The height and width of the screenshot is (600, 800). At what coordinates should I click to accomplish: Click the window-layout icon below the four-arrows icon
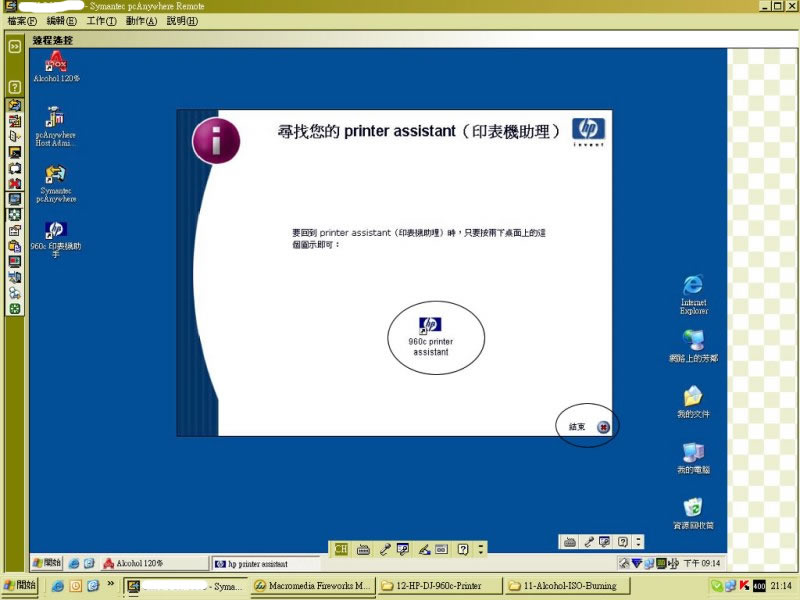(15, 231)
